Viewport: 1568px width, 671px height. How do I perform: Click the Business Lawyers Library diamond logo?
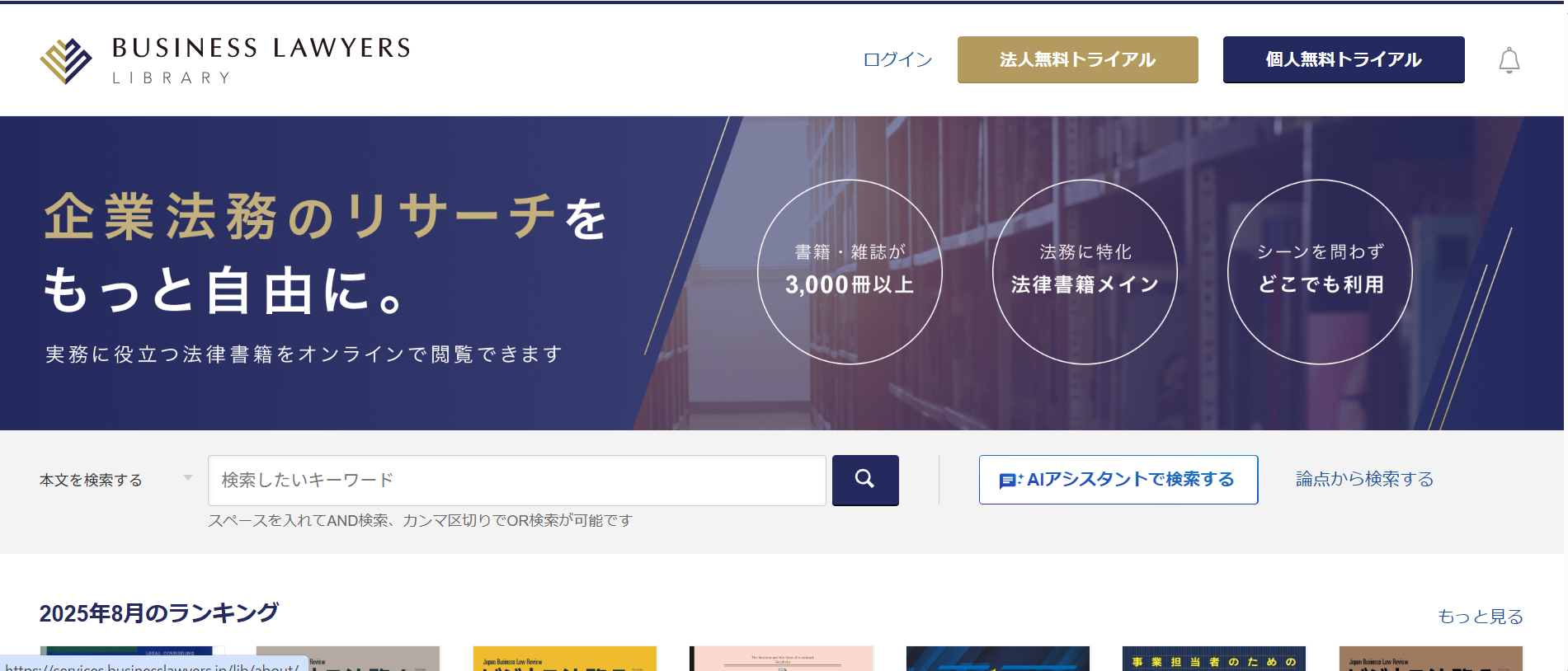pos(65,60)
